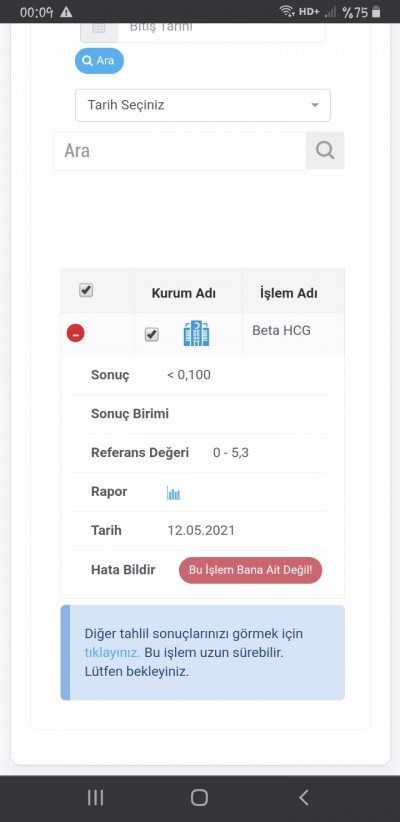The image size is (400, 822).
Task: Tap the Android home navigation icon
Action: point(199,797)
